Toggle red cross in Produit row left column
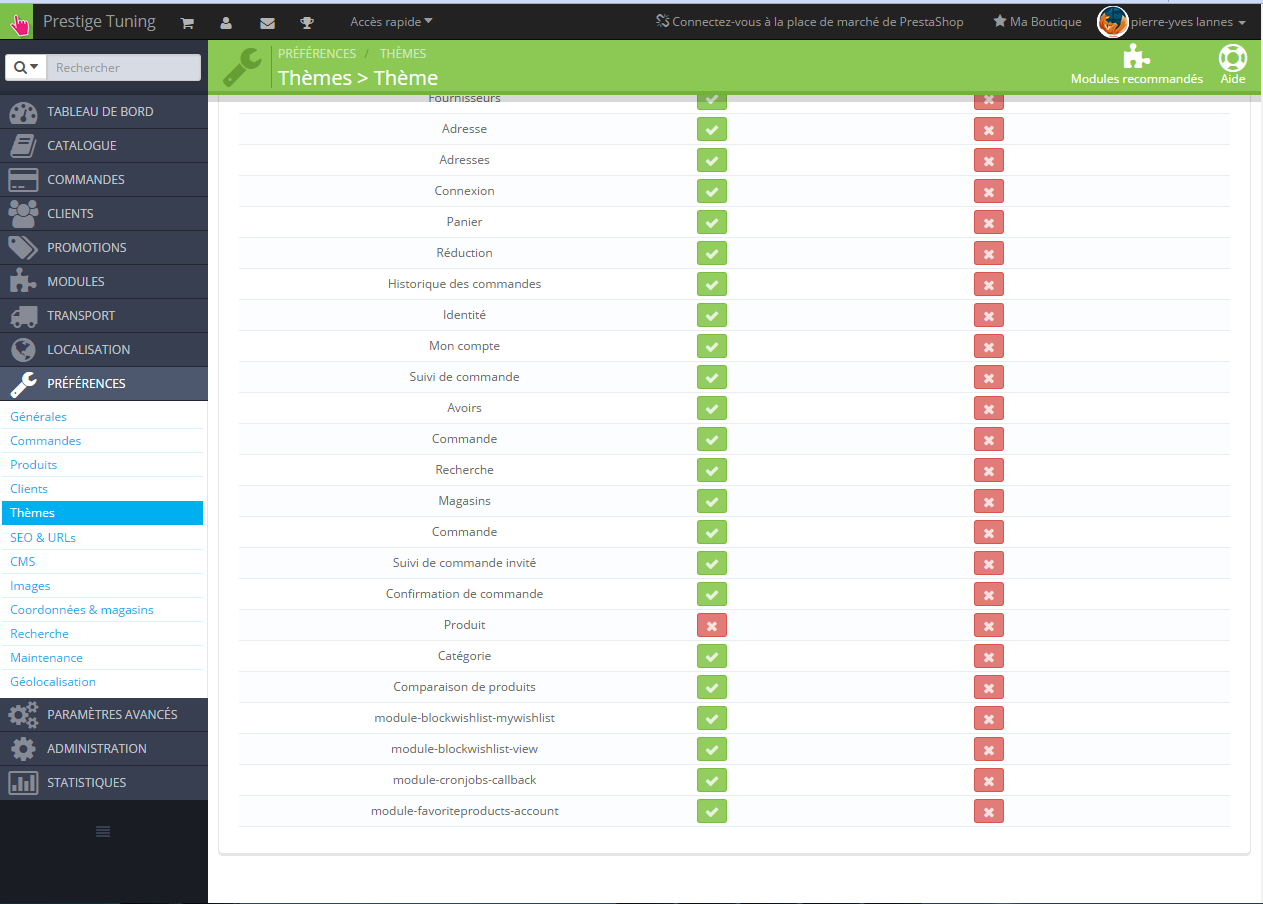Image resolution: width=1263 pixels, height=904 pixels. point(712,625)
